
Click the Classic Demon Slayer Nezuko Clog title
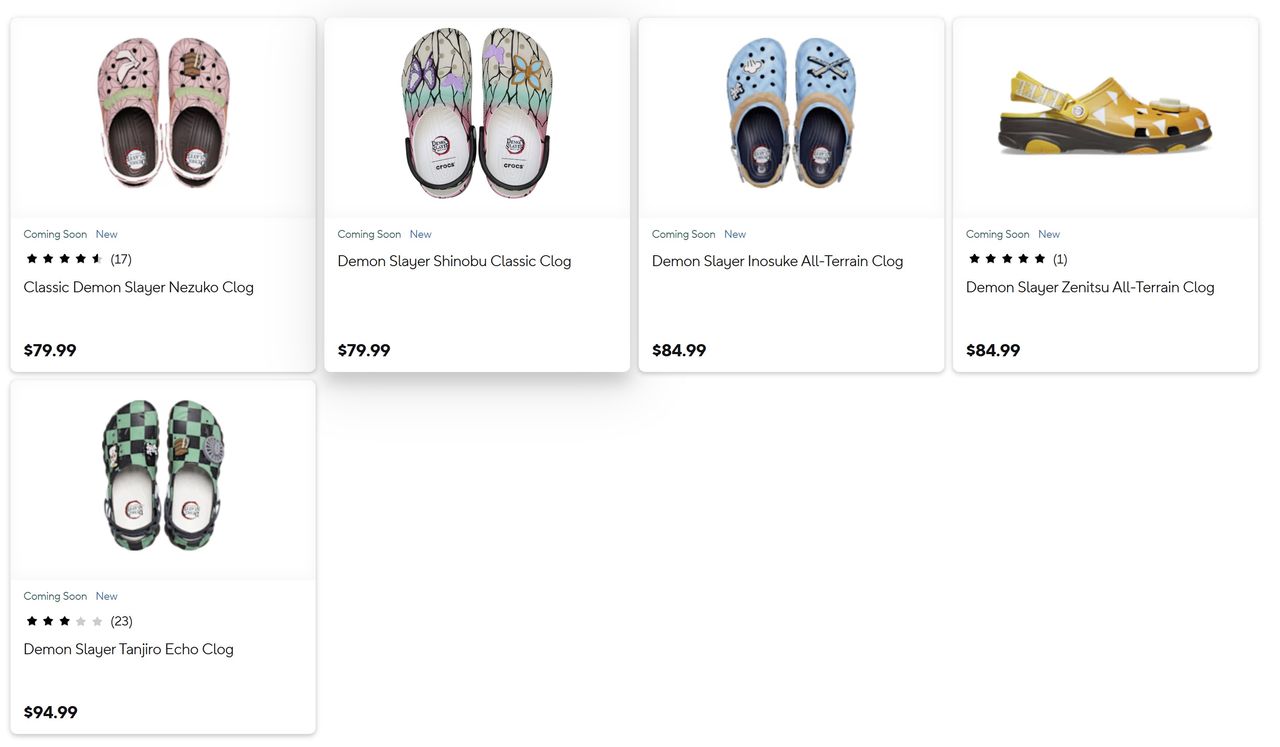[139, 287]
